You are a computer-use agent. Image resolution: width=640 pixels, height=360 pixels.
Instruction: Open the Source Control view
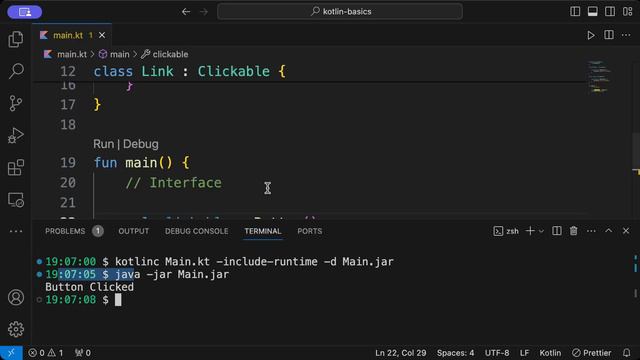16,103
